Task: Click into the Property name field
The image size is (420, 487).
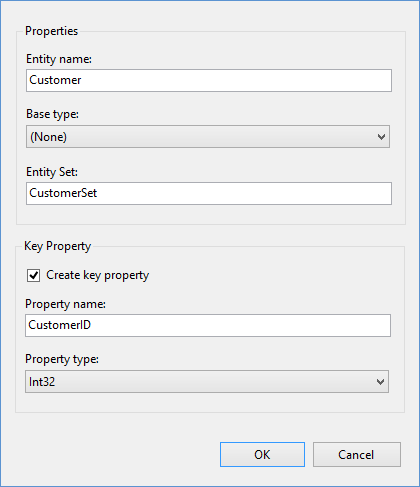Action: coord(208,325)
